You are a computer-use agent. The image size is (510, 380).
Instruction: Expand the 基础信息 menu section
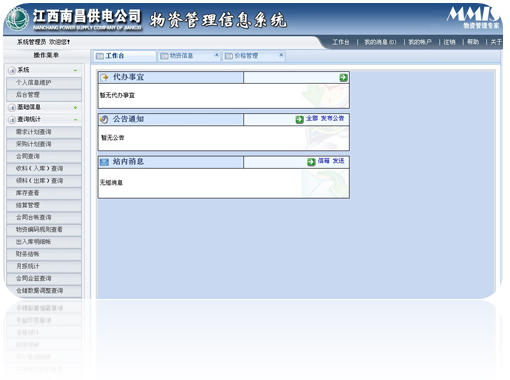75,107
